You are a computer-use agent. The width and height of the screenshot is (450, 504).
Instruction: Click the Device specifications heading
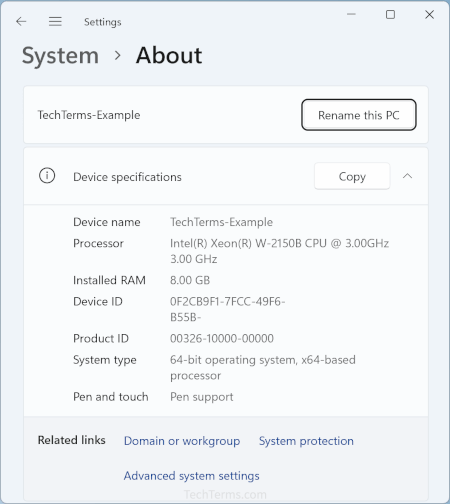click(127, 177)
